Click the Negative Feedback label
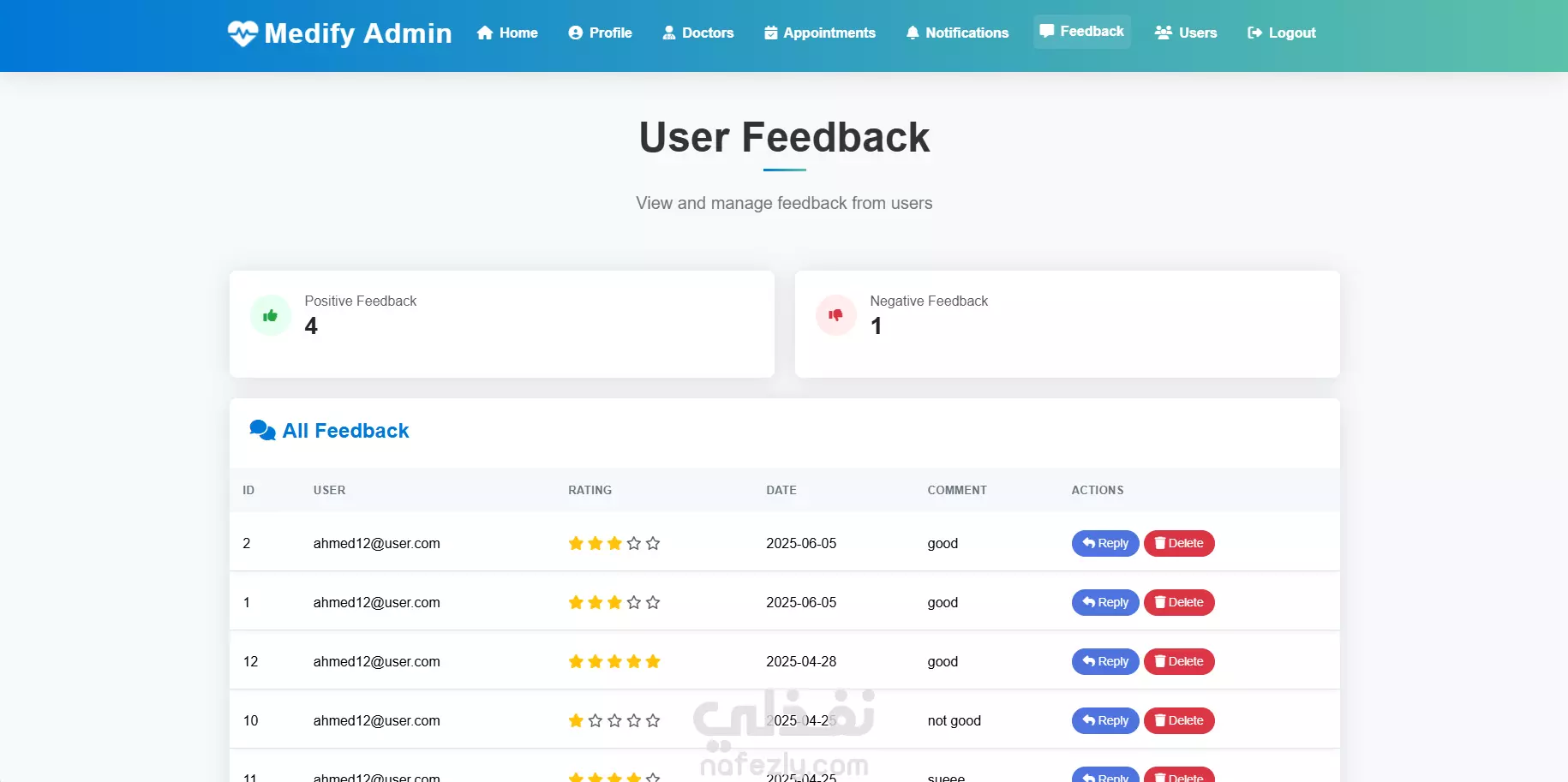This screenshot has width=1568, height=782. tap(929, 301)
